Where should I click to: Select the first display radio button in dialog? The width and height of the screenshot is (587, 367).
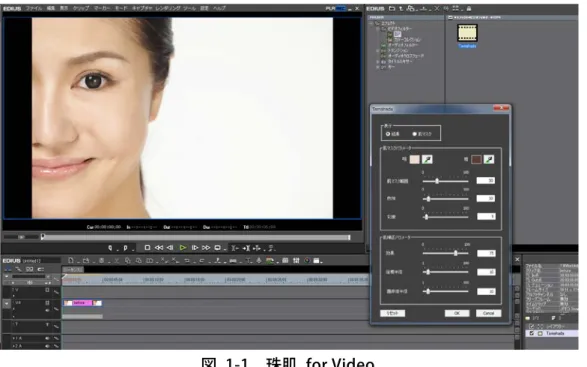pyautogui.click(x=388, y=134)
